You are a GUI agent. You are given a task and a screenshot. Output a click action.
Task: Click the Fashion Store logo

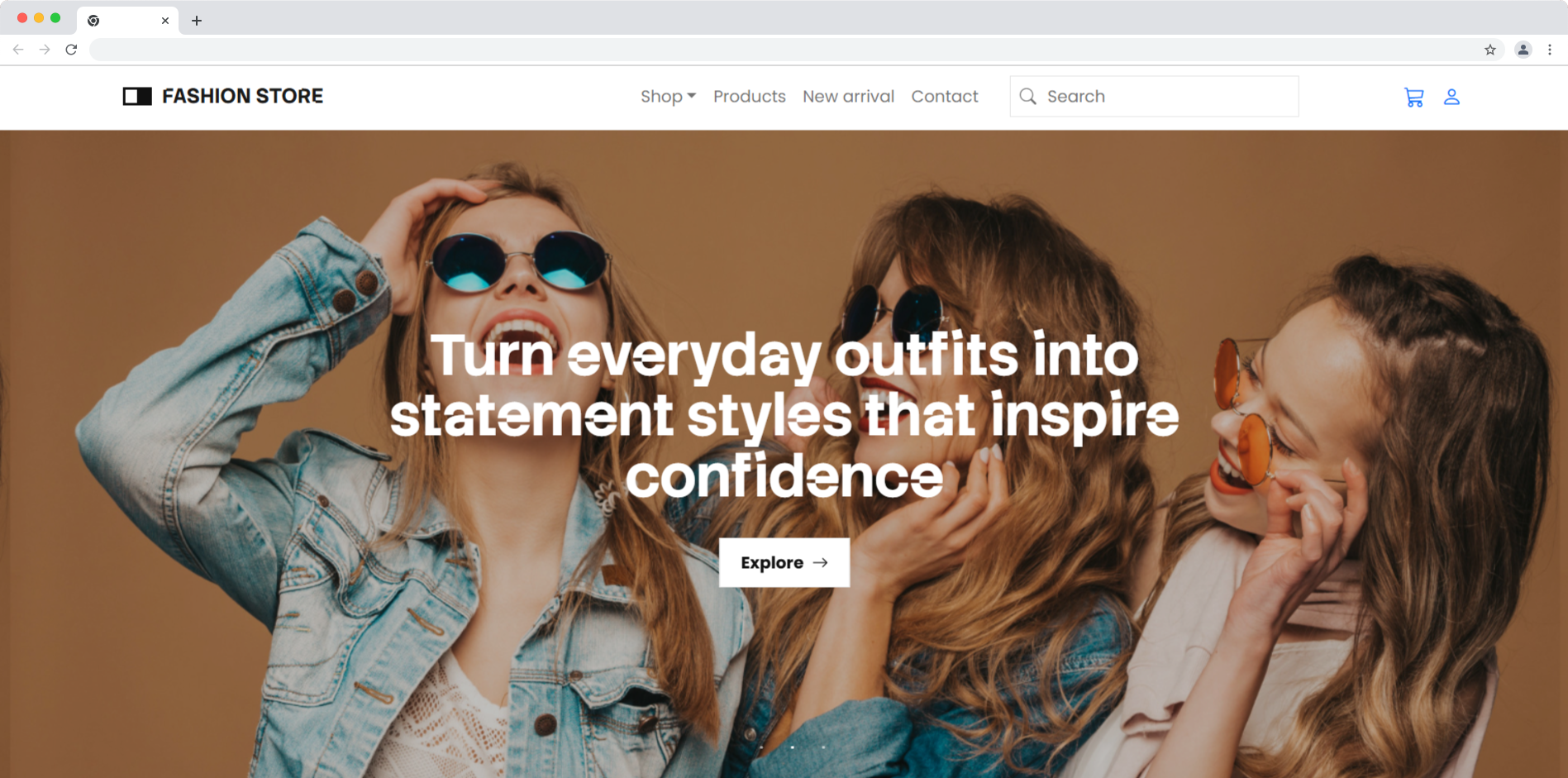[223, 97]
